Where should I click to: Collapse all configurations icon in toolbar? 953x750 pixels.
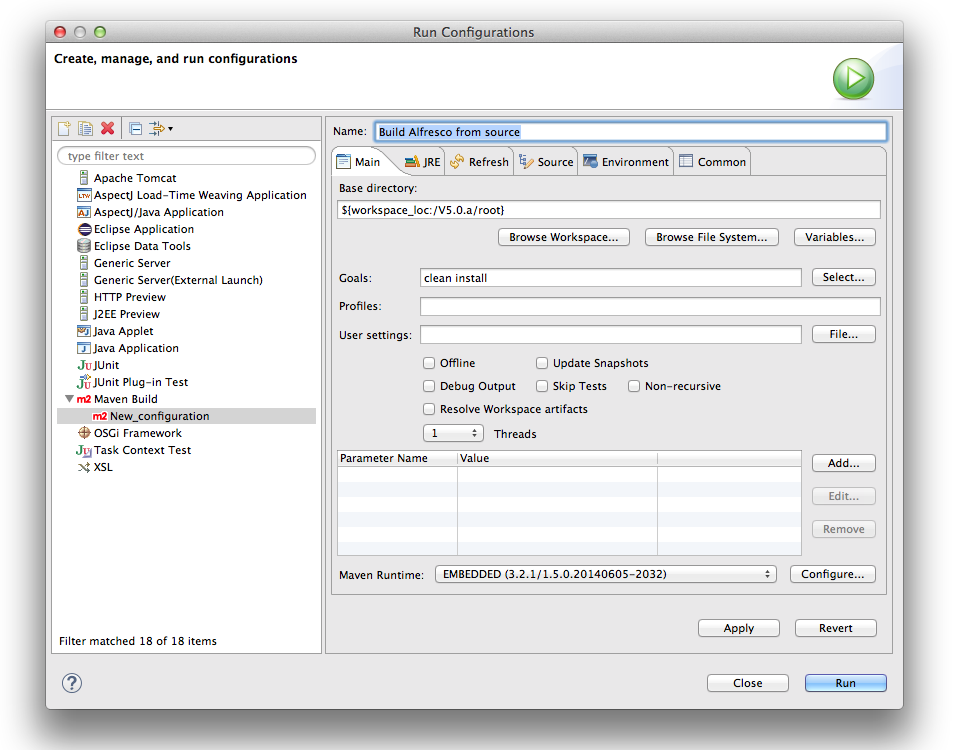(x=136, y=128)
